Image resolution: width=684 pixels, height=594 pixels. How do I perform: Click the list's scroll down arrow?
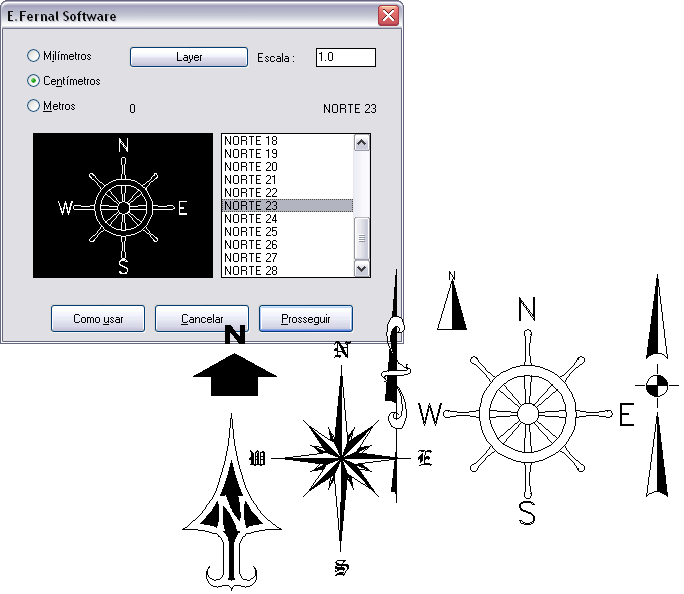click(362, 269)
